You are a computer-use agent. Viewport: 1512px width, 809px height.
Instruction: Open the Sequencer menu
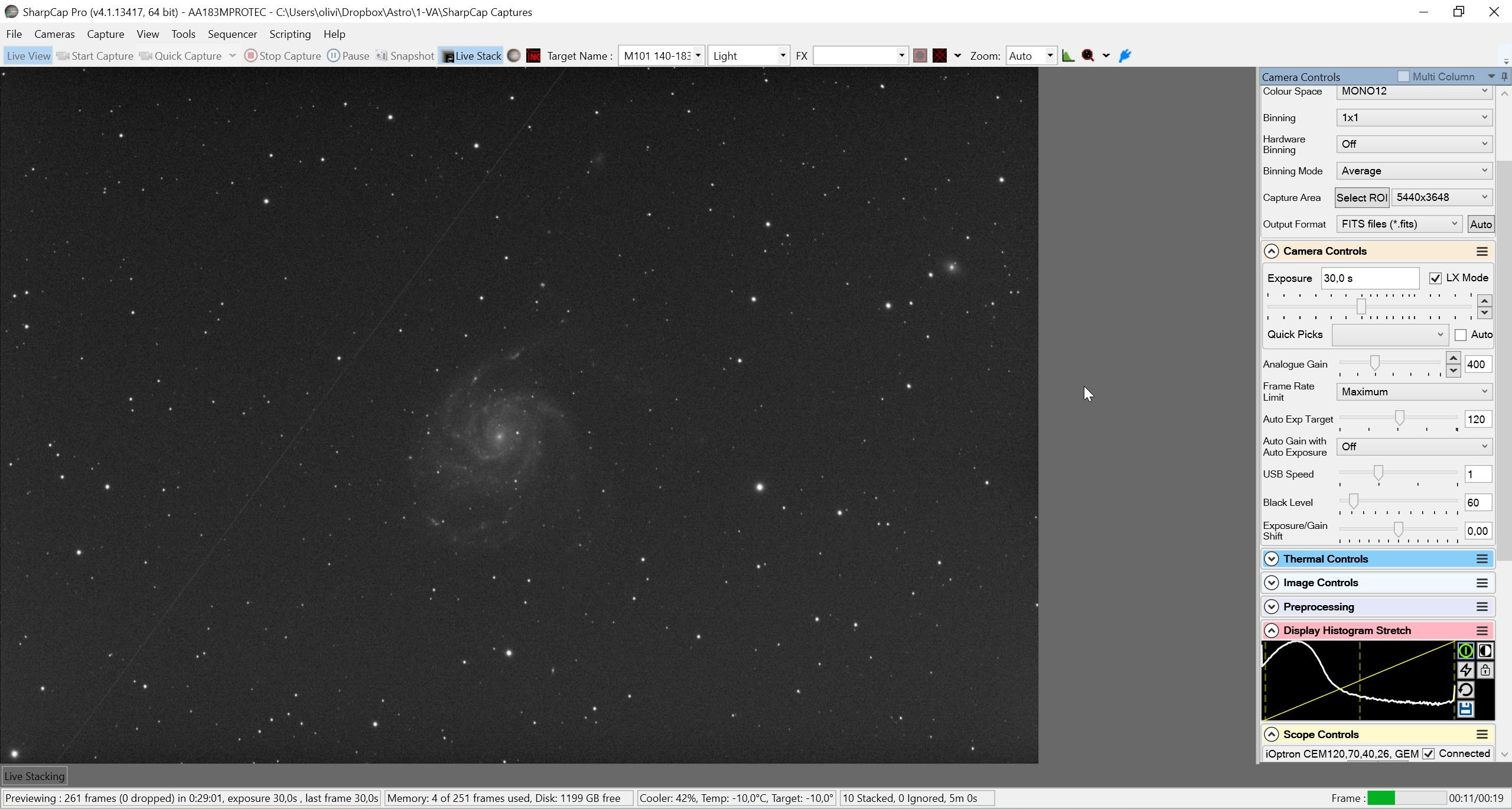(232, 34)
